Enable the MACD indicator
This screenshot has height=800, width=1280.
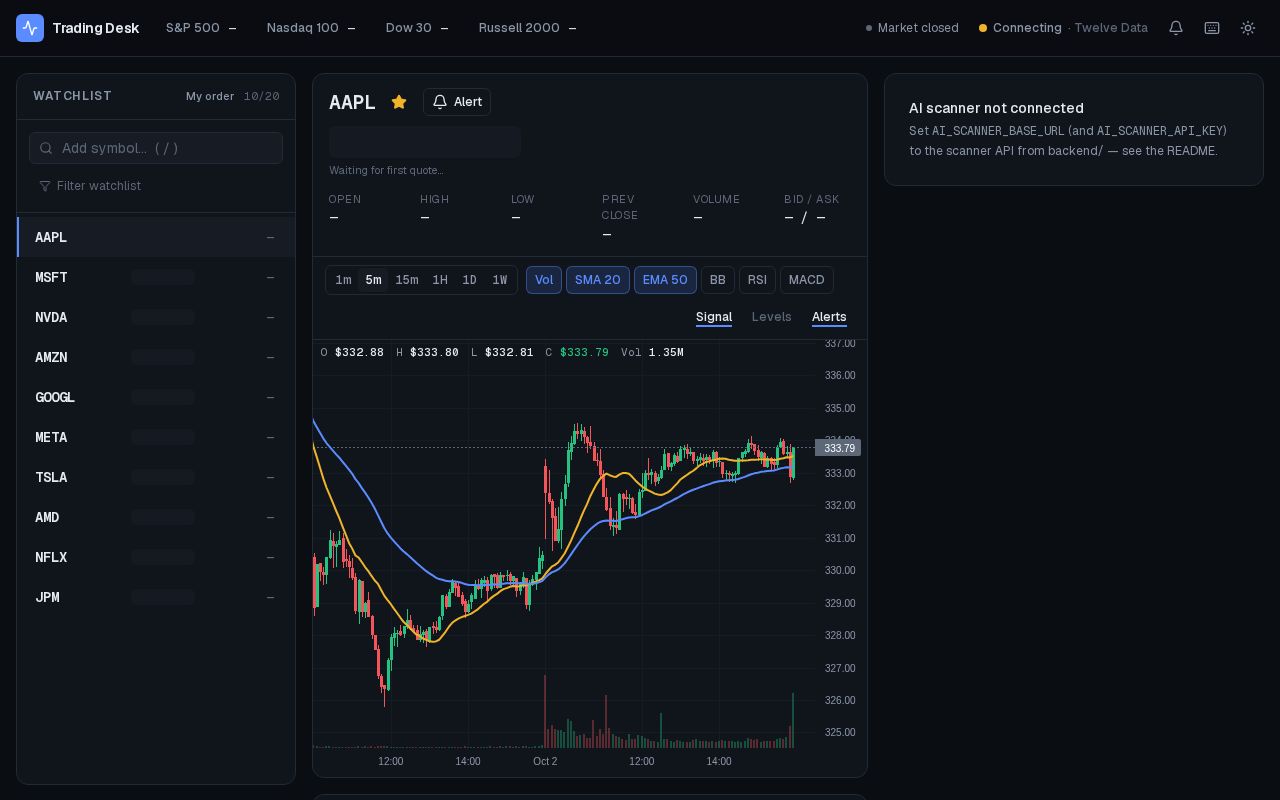pos(807,280)
